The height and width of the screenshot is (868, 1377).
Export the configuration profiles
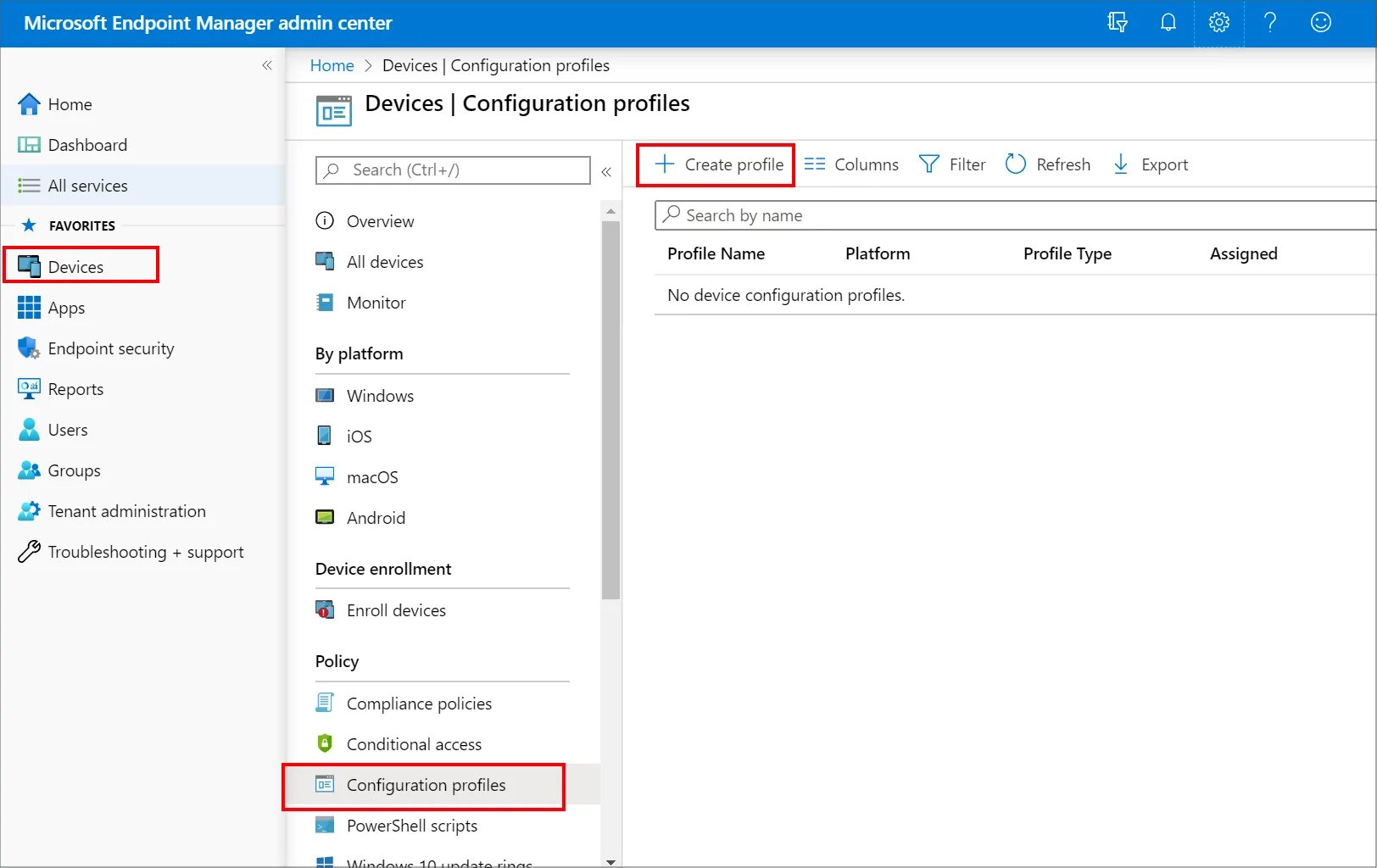click(1150, 164)
